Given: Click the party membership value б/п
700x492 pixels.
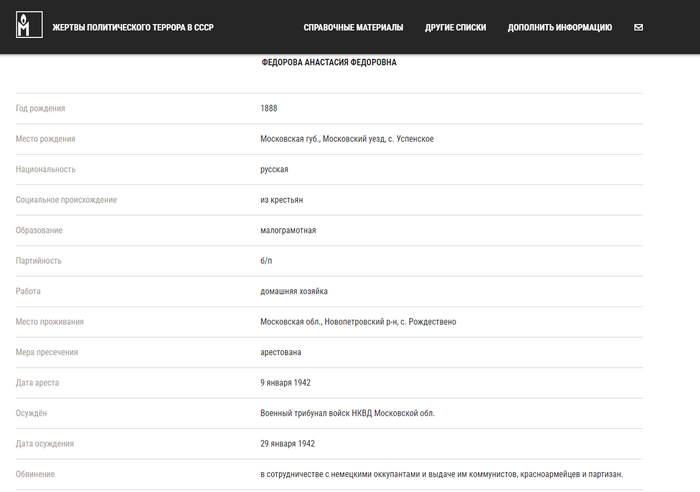Looking at the screenshot, I should point(266,261).
